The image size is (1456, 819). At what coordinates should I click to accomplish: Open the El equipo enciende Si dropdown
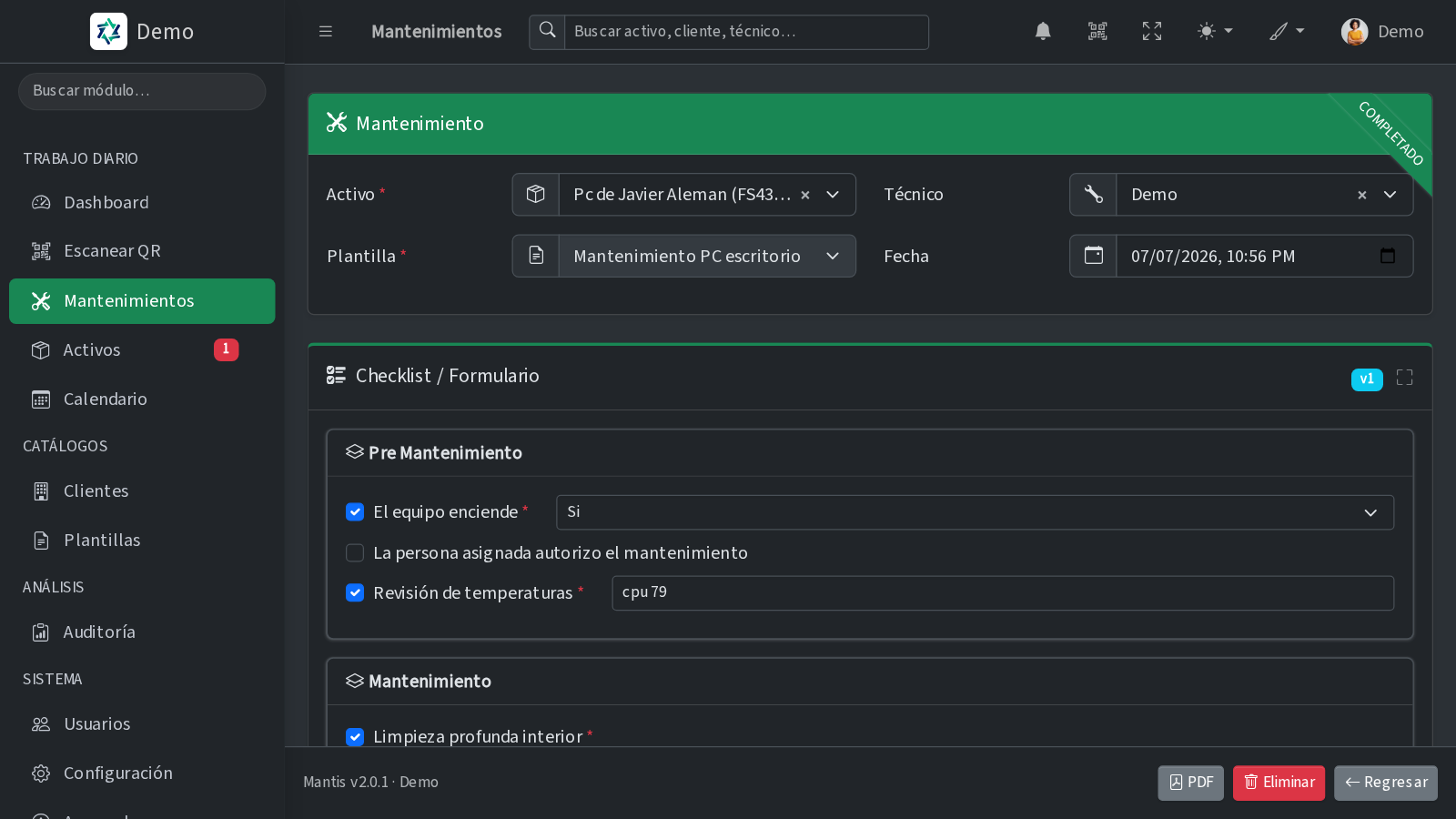(975, 512)
